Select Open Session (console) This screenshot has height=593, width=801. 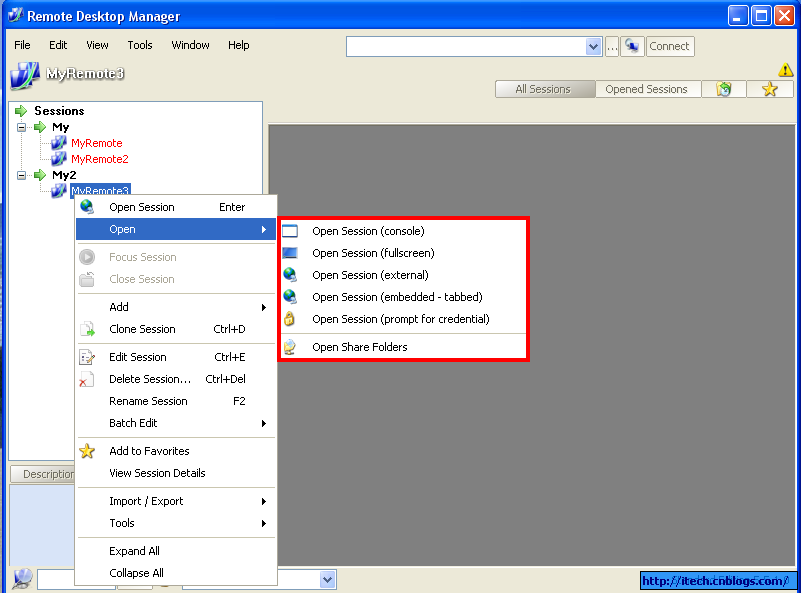coord(403,231)
